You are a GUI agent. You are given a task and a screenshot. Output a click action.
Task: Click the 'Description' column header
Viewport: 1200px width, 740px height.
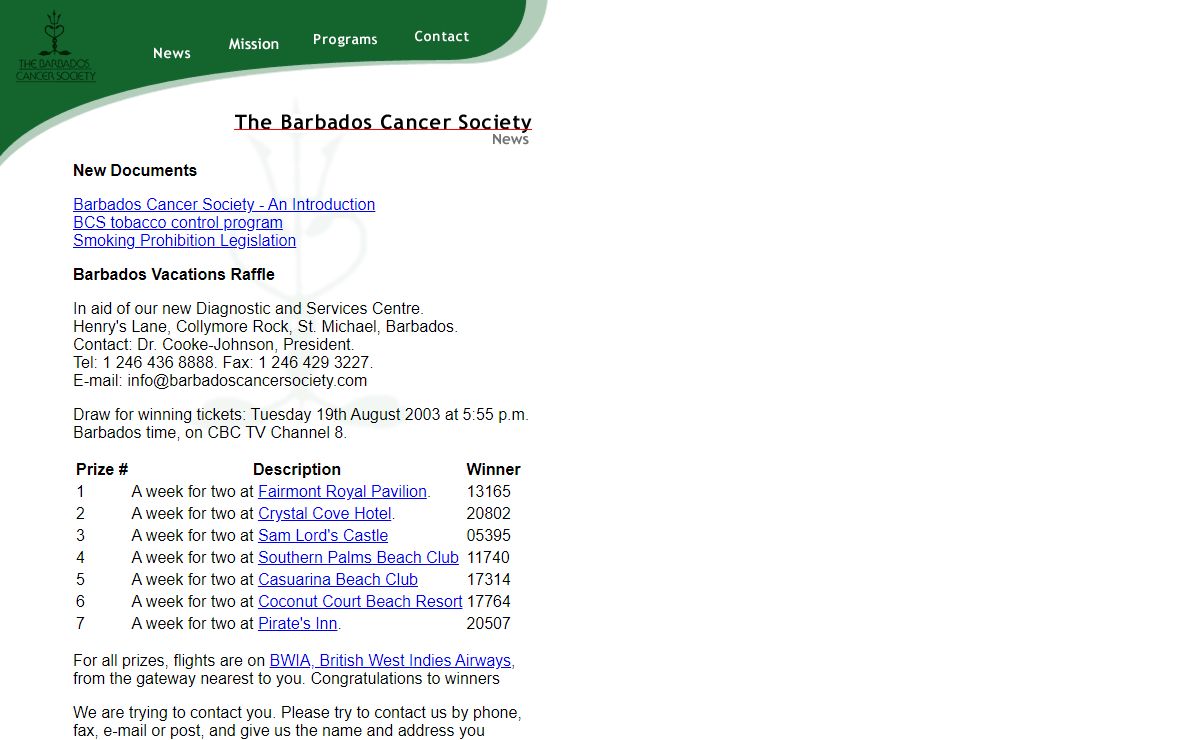[297, 469]
